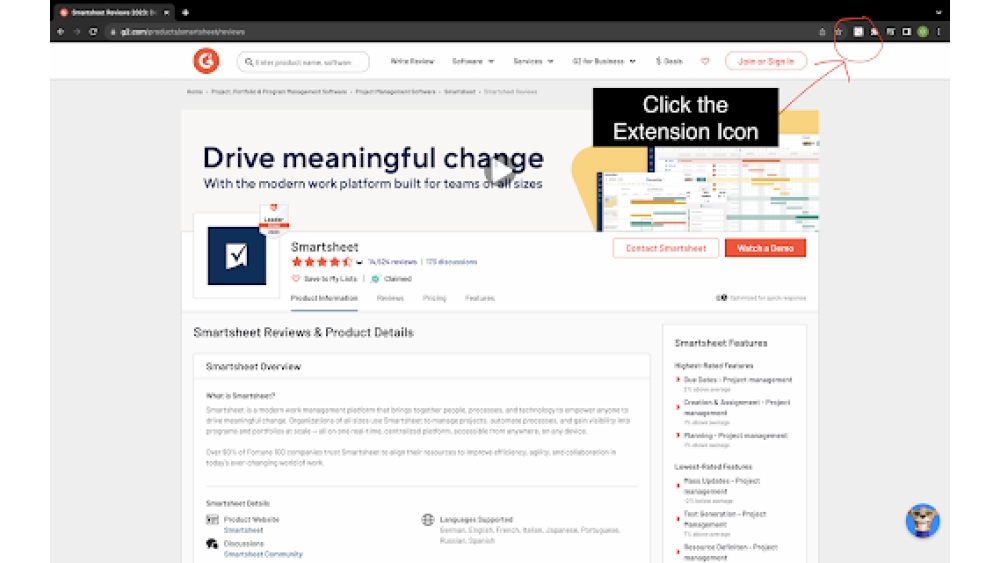
Task: Click the heart icon beside Save to My Lists
Action: (296, 279)
